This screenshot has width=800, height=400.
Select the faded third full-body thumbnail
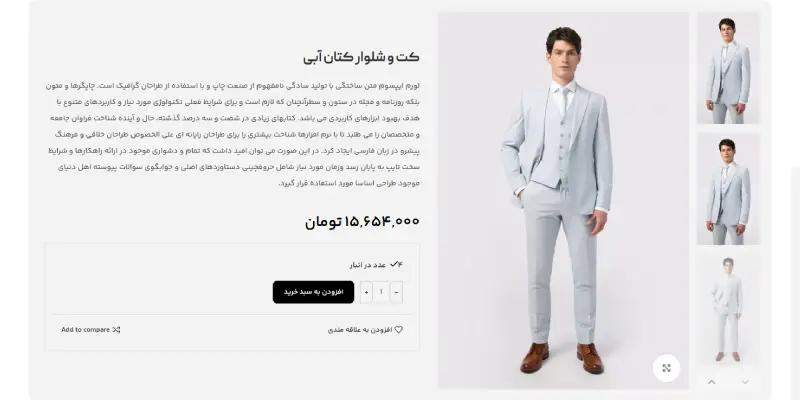click(x=728, y=310)
